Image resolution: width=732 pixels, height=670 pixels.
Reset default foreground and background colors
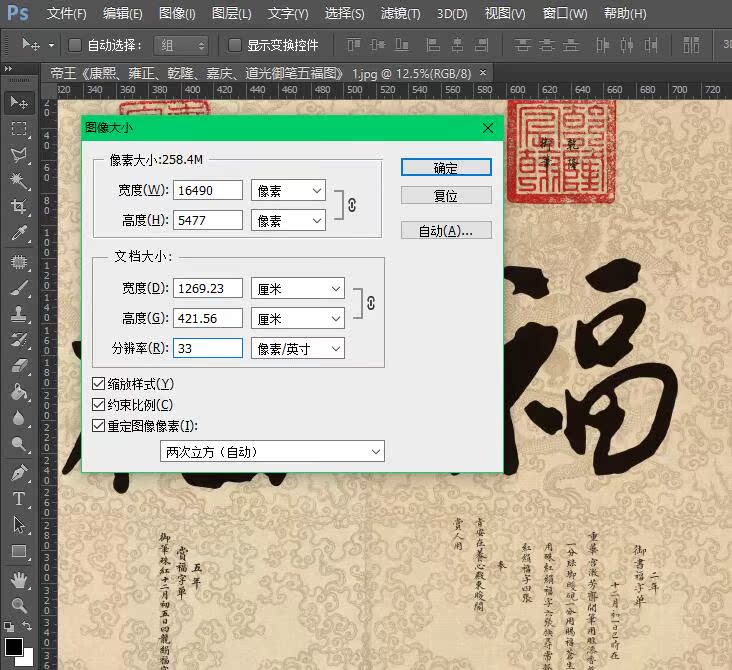click(x=8, y=627)
